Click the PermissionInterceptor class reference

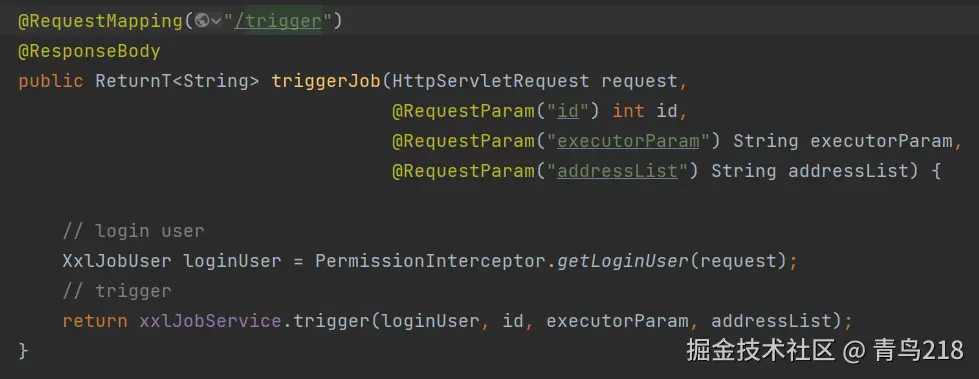tap(432, 261)
